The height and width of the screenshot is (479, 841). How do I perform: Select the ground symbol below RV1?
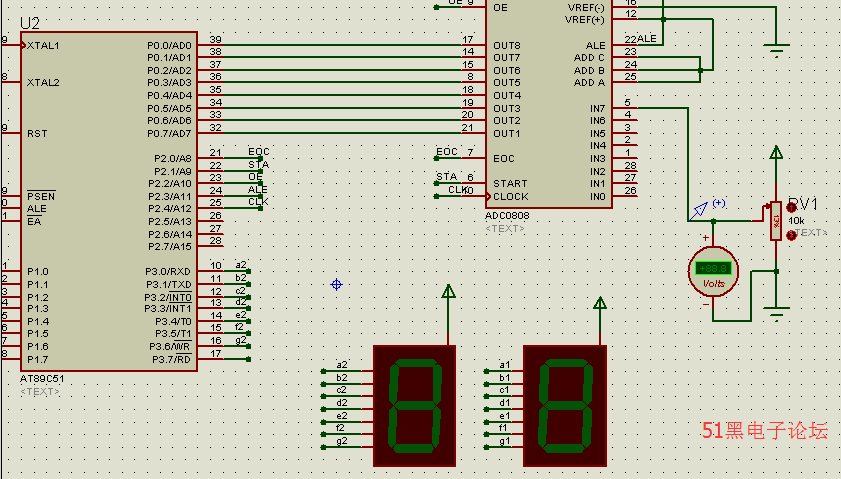tap(776, 314)
